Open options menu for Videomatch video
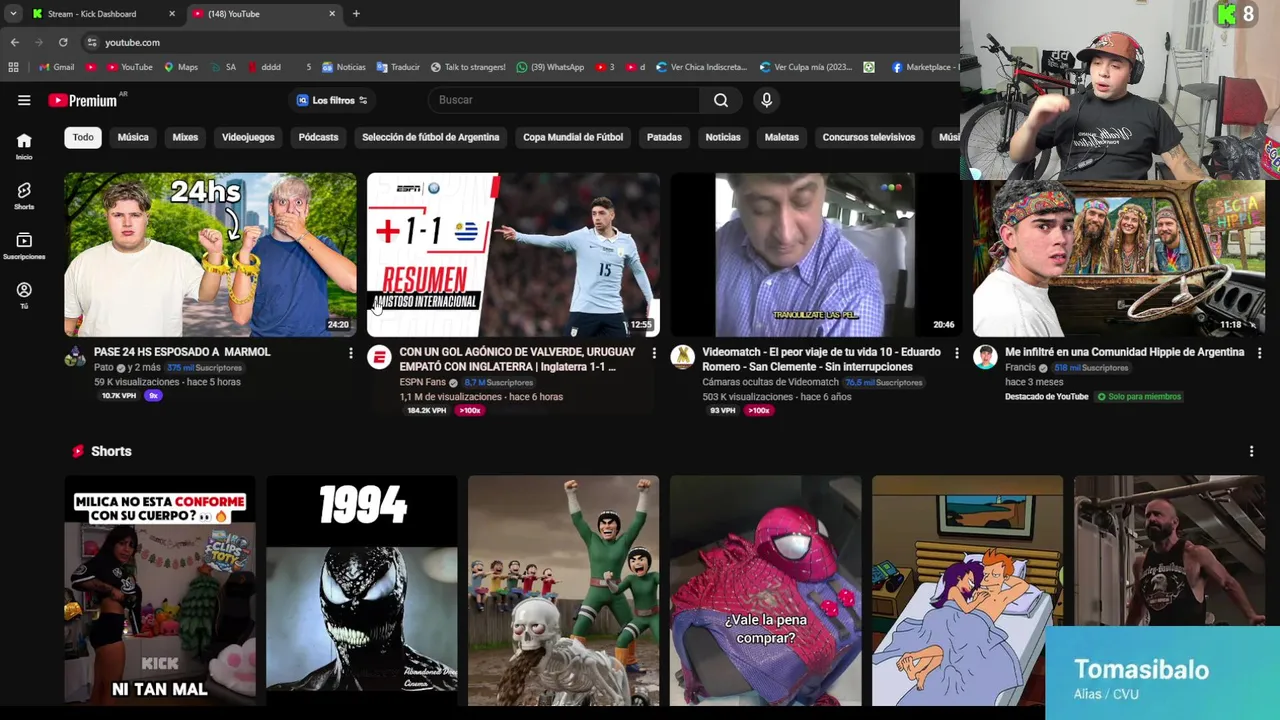 click(x=956, y=353)
